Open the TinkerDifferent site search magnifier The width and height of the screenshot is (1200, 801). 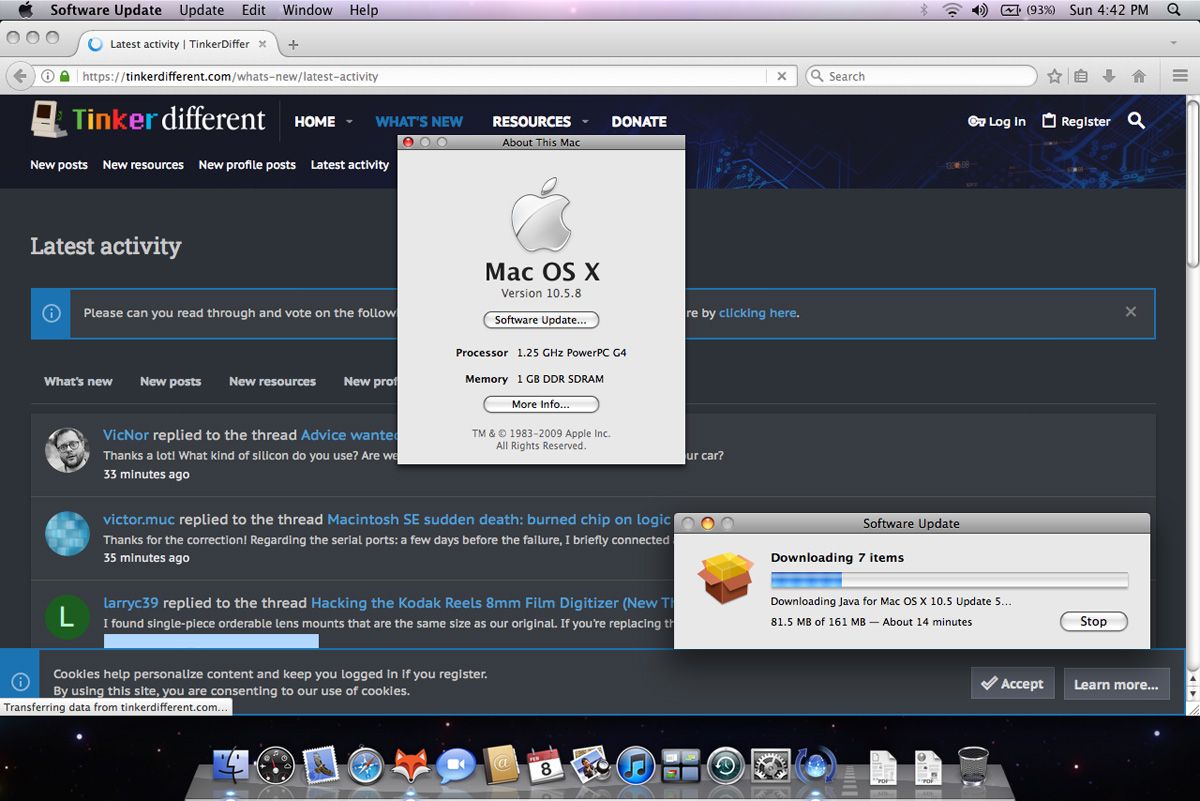[1136, 121]
